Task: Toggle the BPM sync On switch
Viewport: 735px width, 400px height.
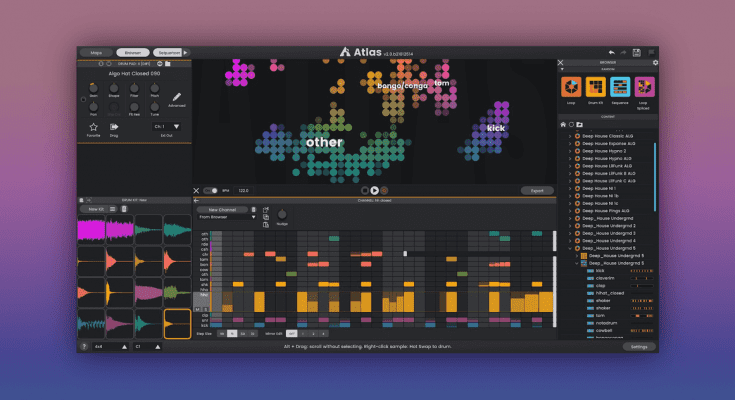Action: point(211,190)
